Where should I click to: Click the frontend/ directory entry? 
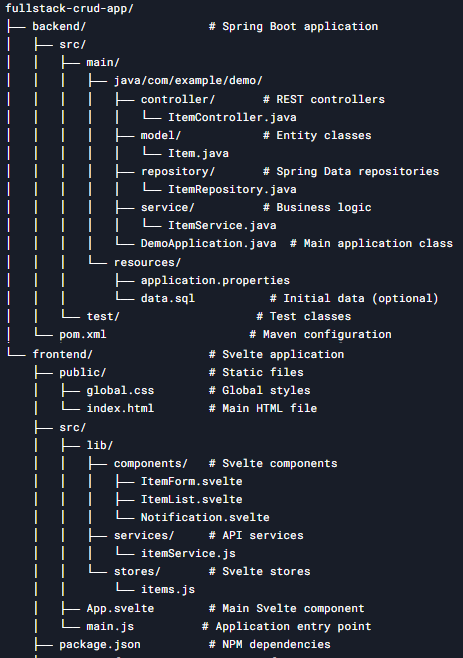click(x=63, y=354)
